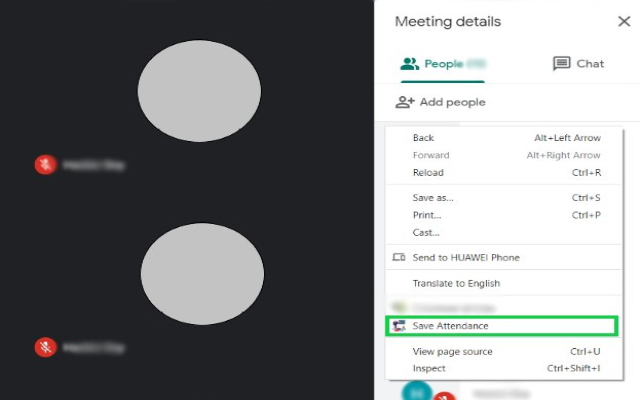Click the Add people button label

pyautogui.click(x=453, y=102)
